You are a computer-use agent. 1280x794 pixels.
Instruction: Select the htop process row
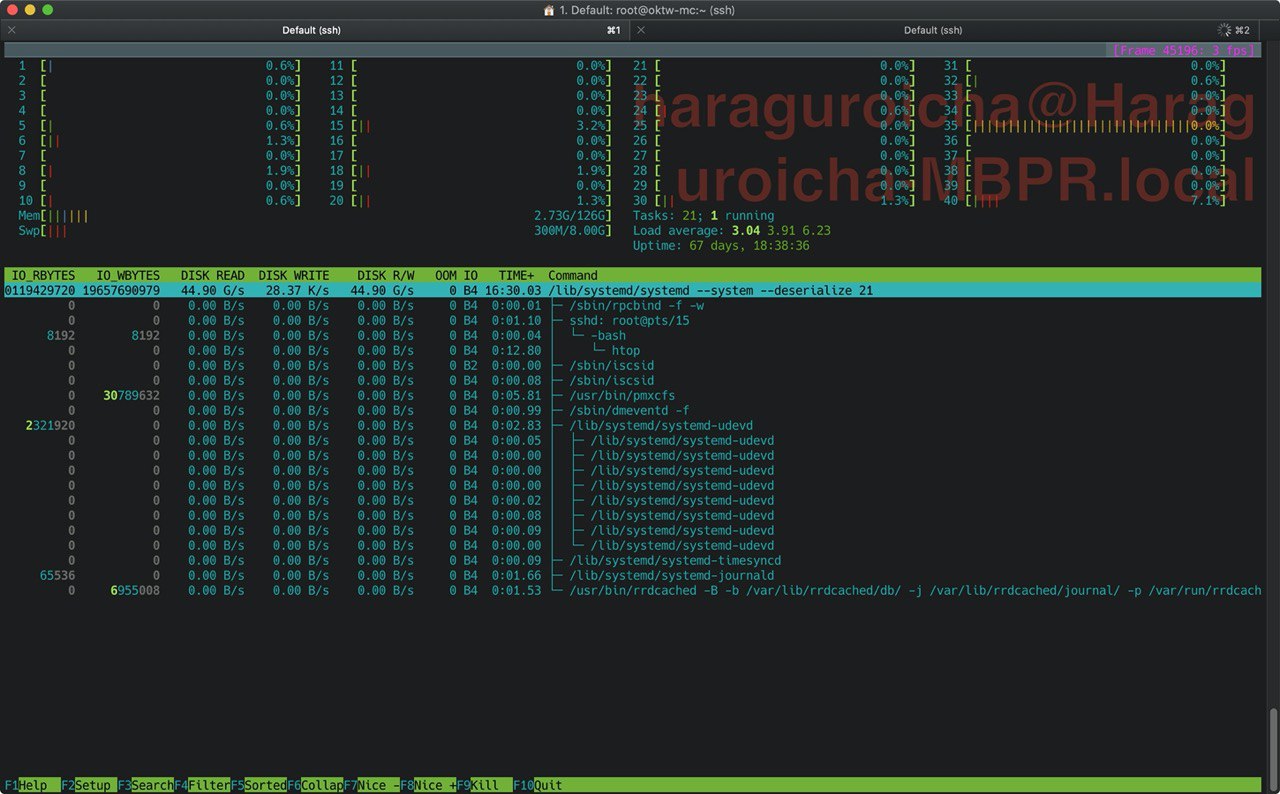click(x=632, y=350)
